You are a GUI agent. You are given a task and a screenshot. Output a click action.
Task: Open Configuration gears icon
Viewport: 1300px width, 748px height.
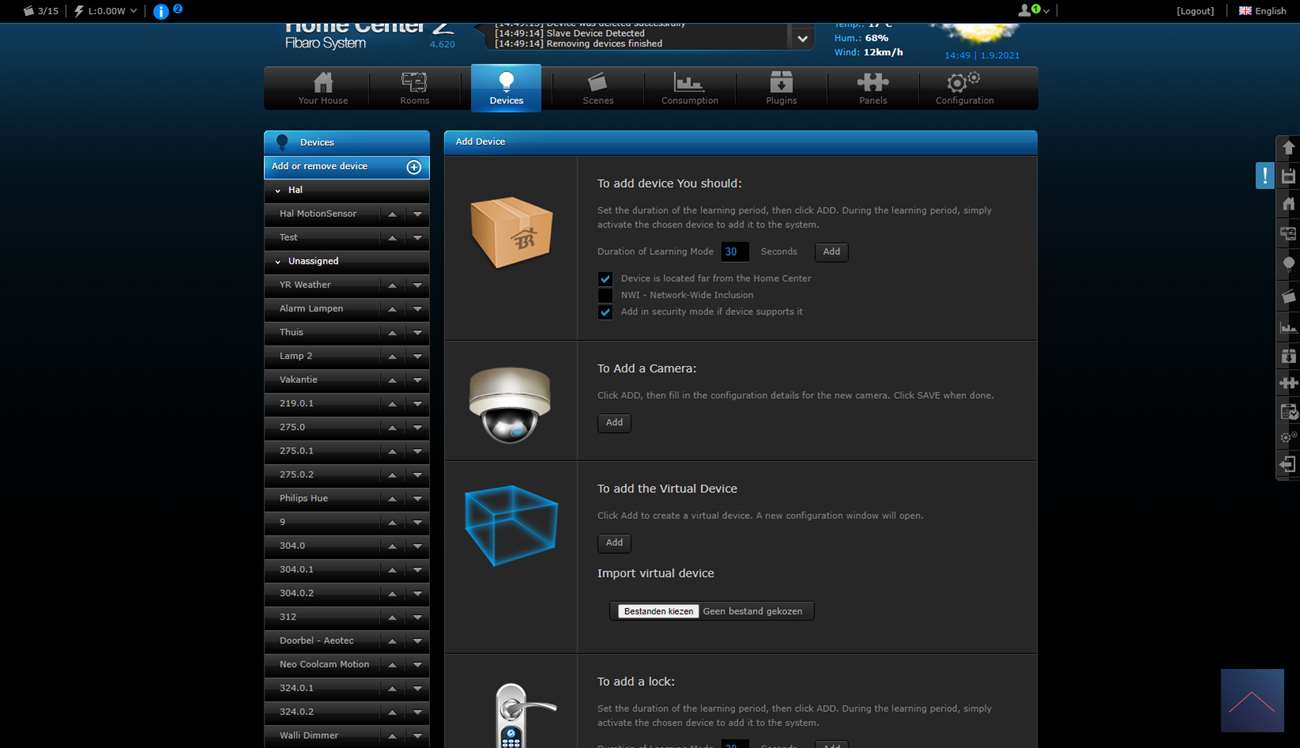[964, 88]
